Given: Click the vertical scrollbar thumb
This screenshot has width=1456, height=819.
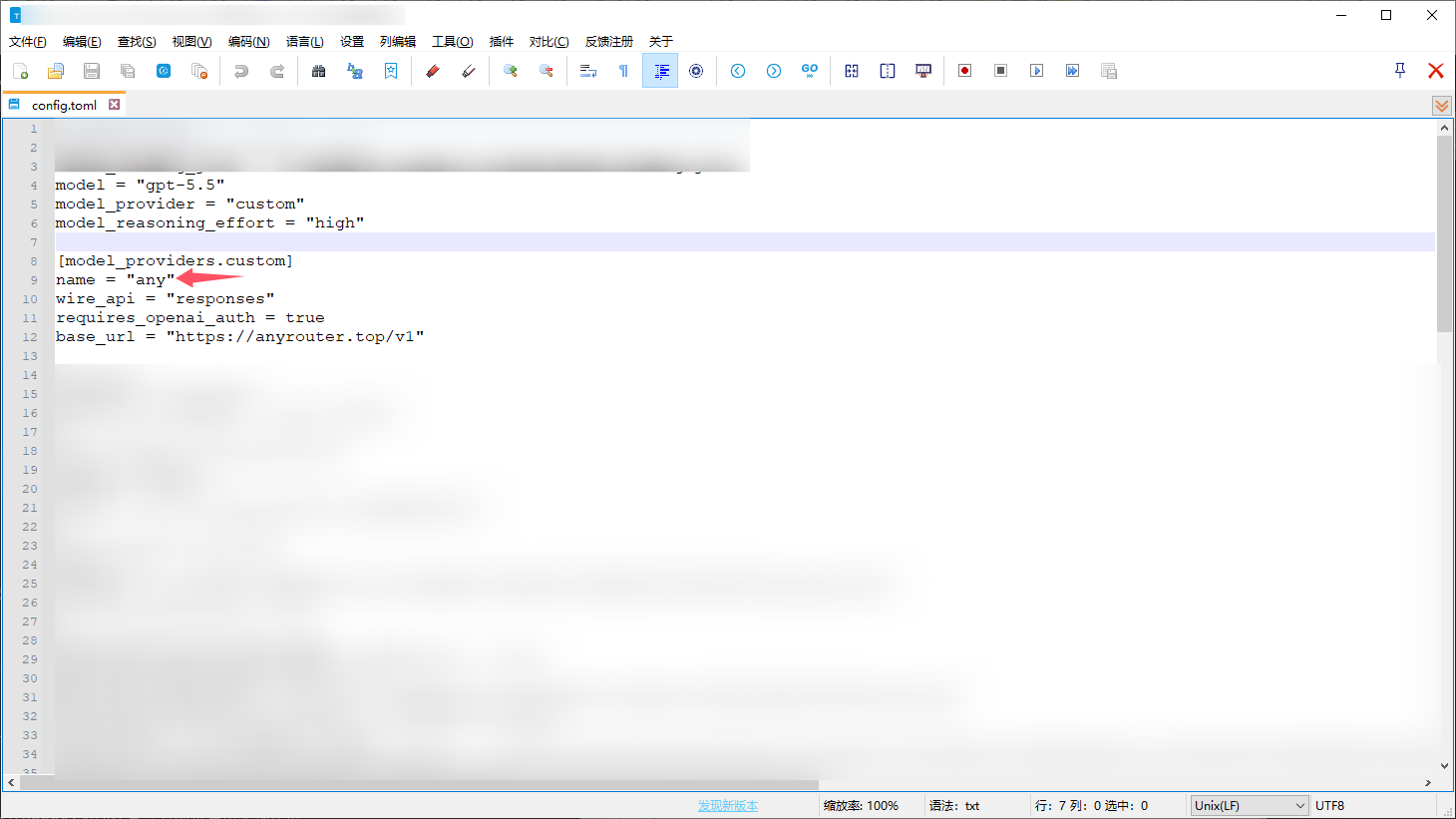Looking at the screenshot, I should 1444,233.
